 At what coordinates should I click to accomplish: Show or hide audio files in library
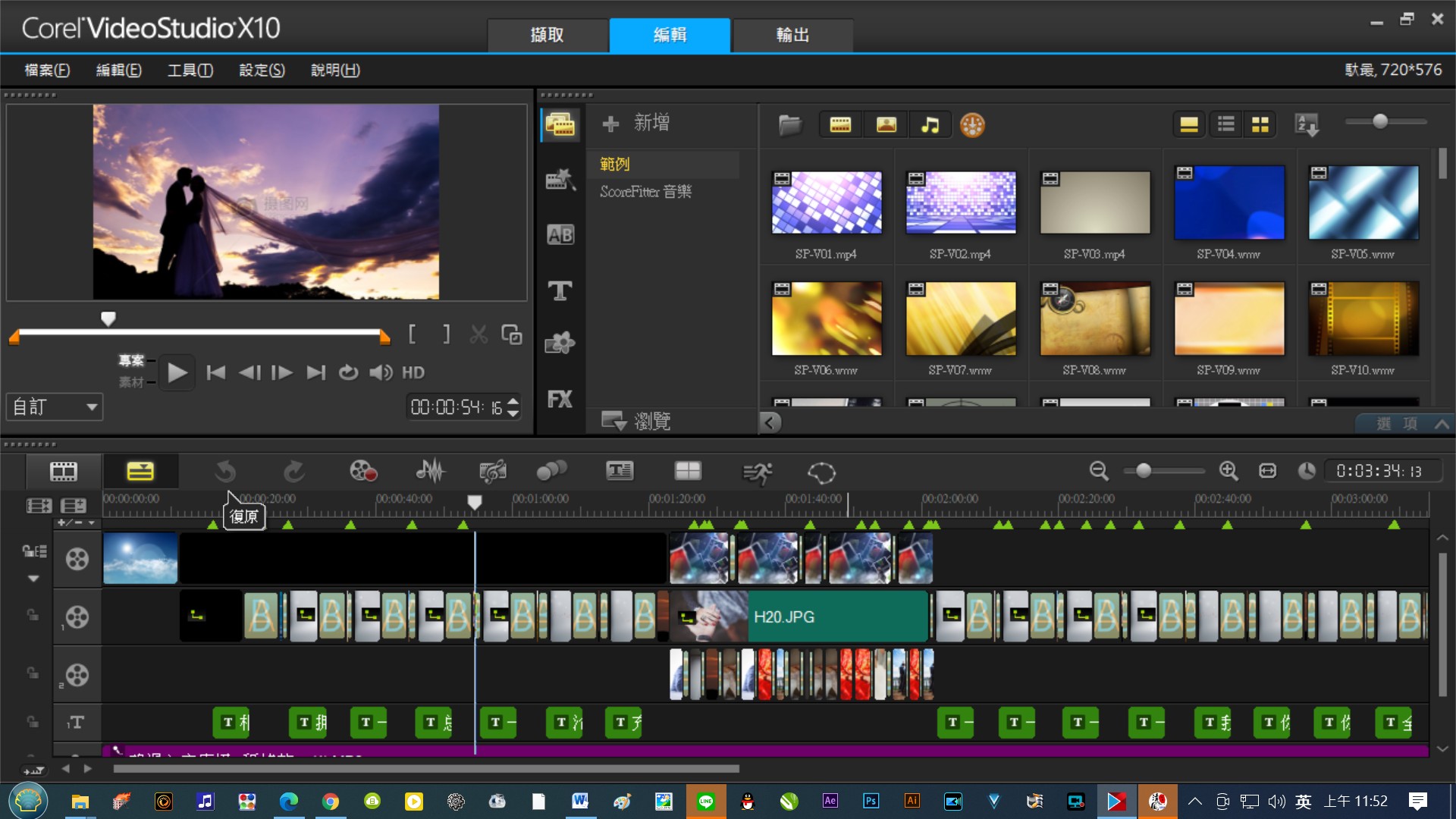tap(930, 125)
